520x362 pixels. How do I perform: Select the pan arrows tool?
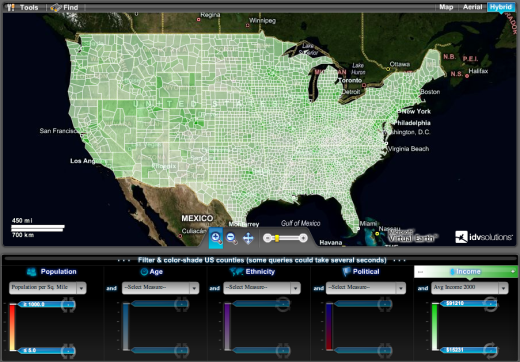248,238
